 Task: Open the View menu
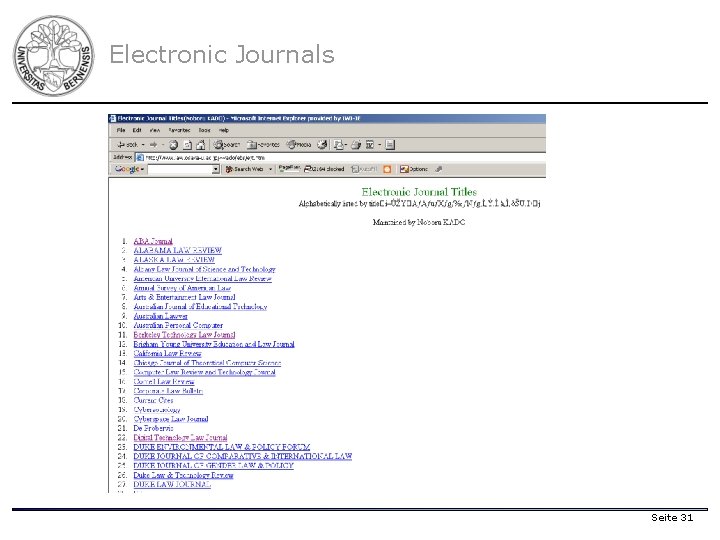click(155, 130)
